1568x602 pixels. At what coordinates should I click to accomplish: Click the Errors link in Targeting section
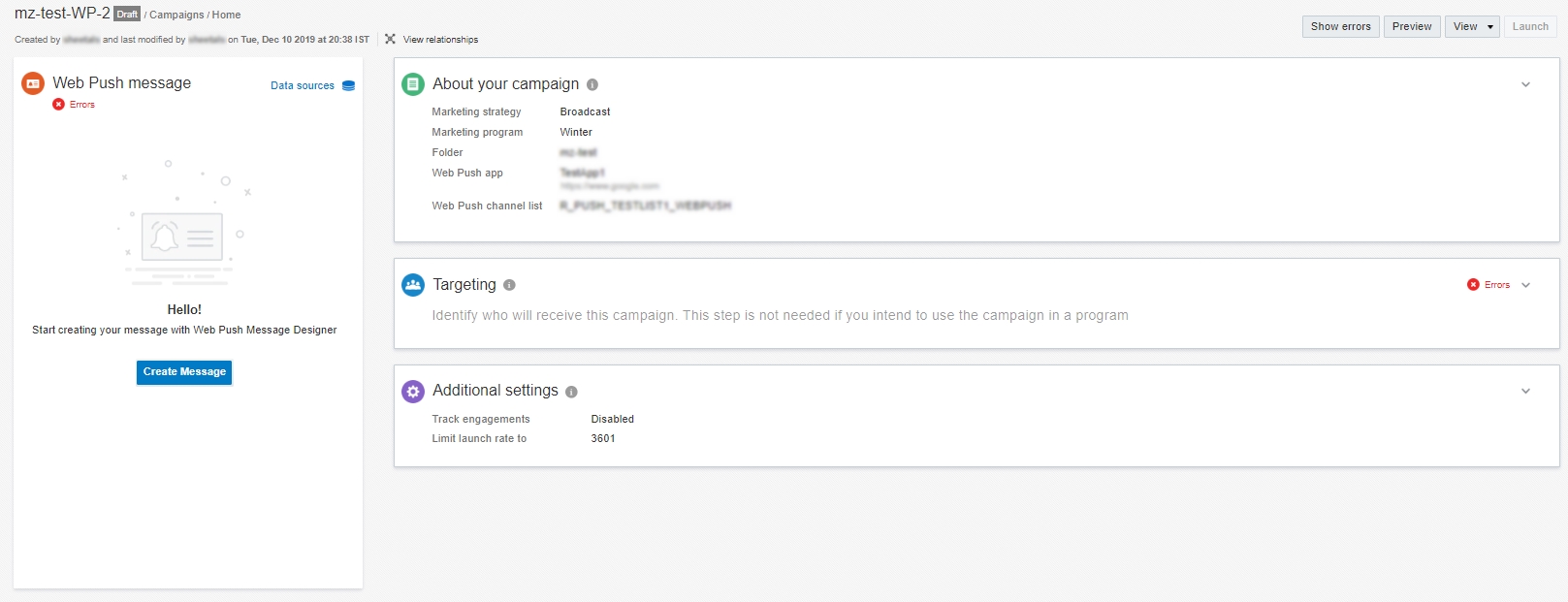pyautogui.click(x=1496, y=285)
